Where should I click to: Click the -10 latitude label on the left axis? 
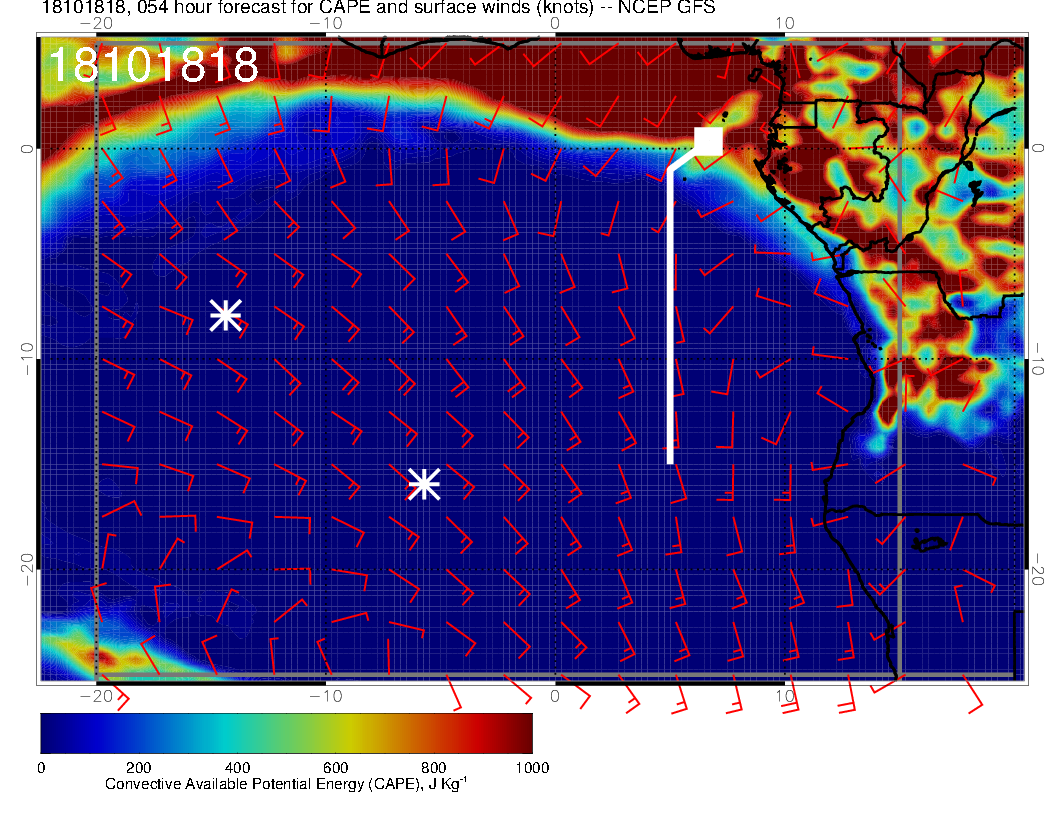[x=26, y=357]
